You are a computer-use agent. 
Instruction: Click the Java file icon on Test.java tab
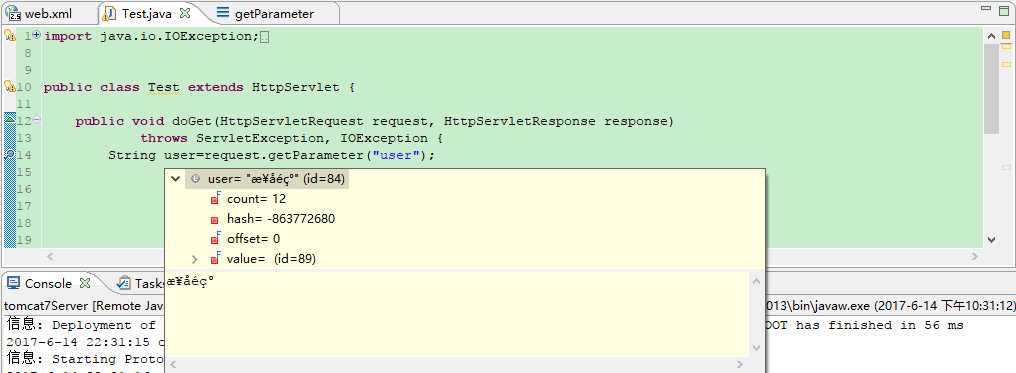pos(111,13)
